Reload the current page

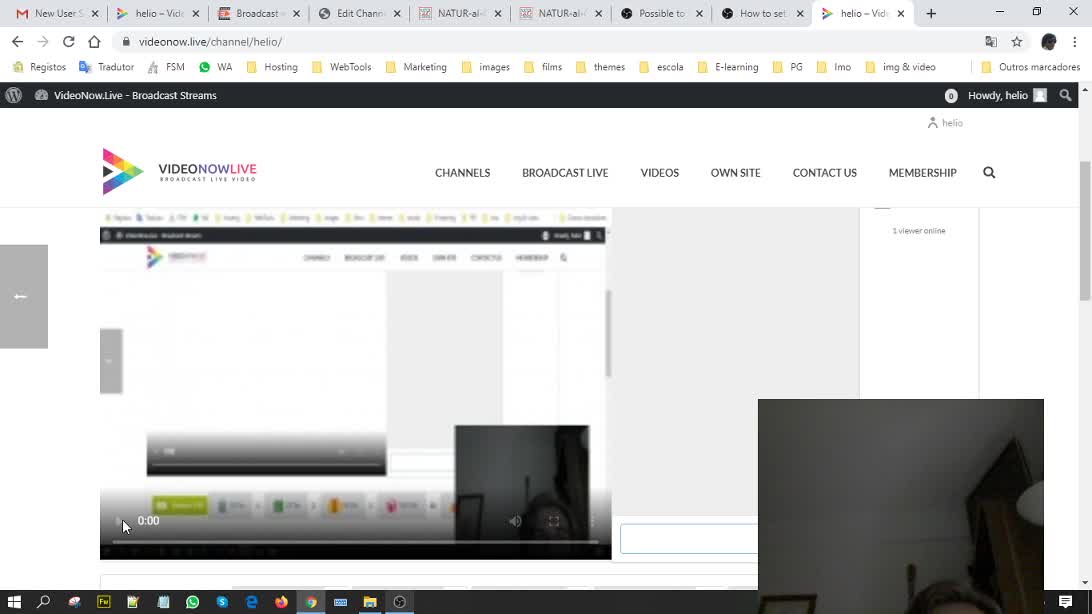click(68, 42)
